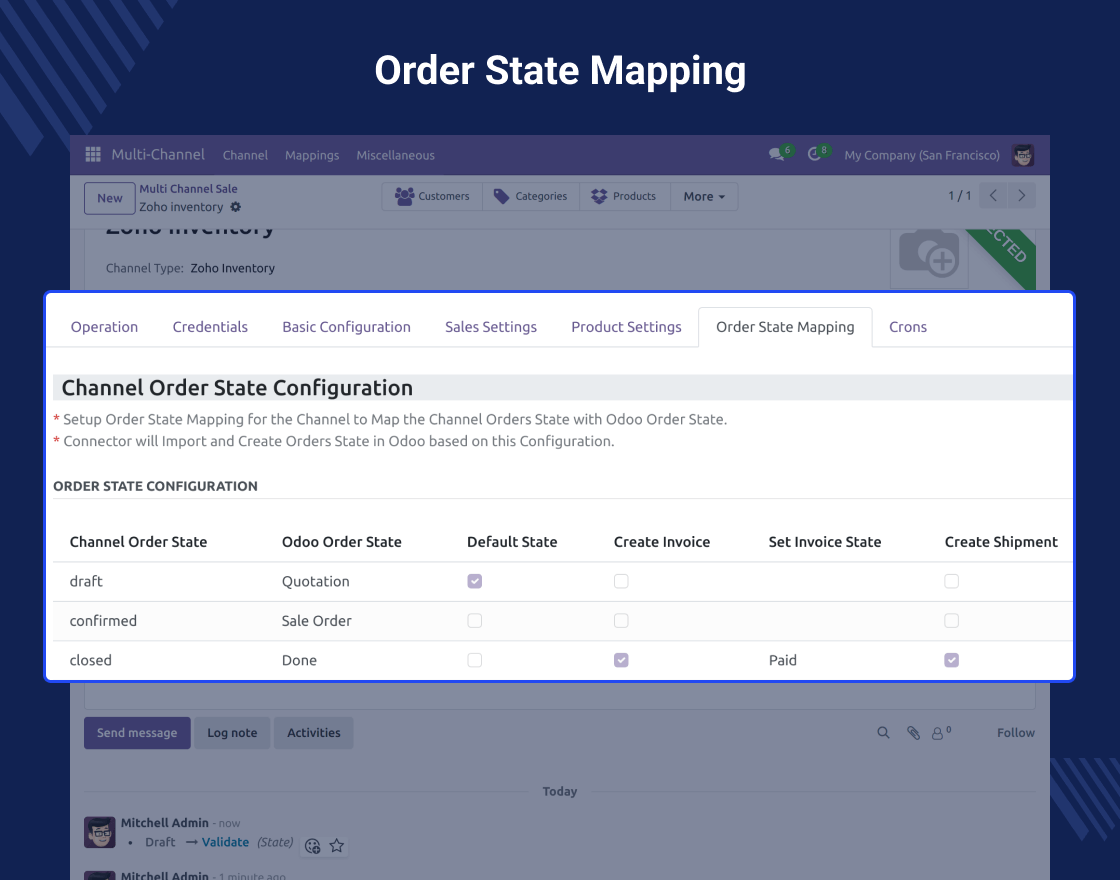Open the Miscellaneous menu
The width and height of the screenshot is (1120, 880).
(396, 155)
